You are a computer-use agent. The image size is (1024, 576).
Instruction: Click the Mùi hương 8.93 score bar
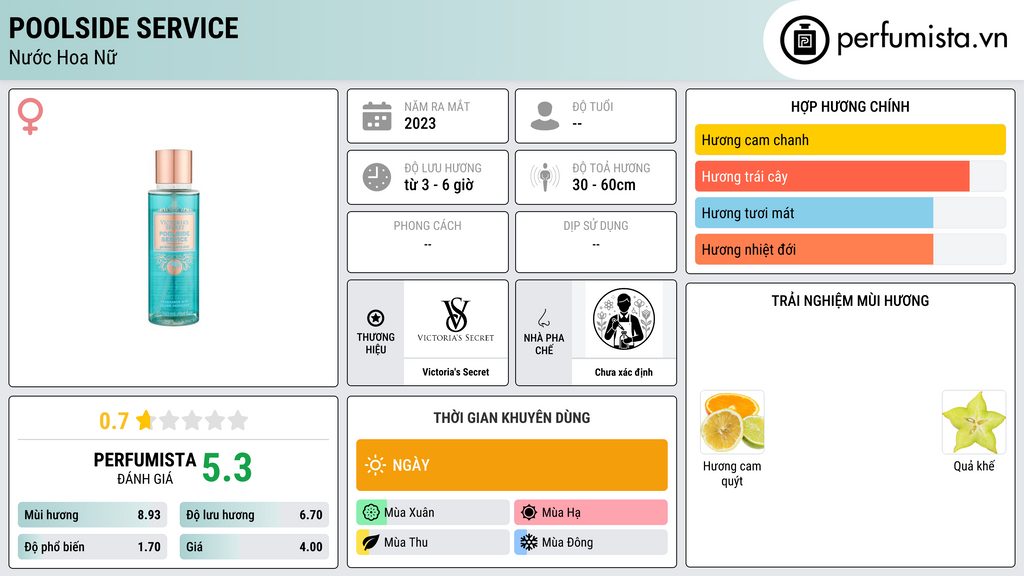tap(93, 515)
